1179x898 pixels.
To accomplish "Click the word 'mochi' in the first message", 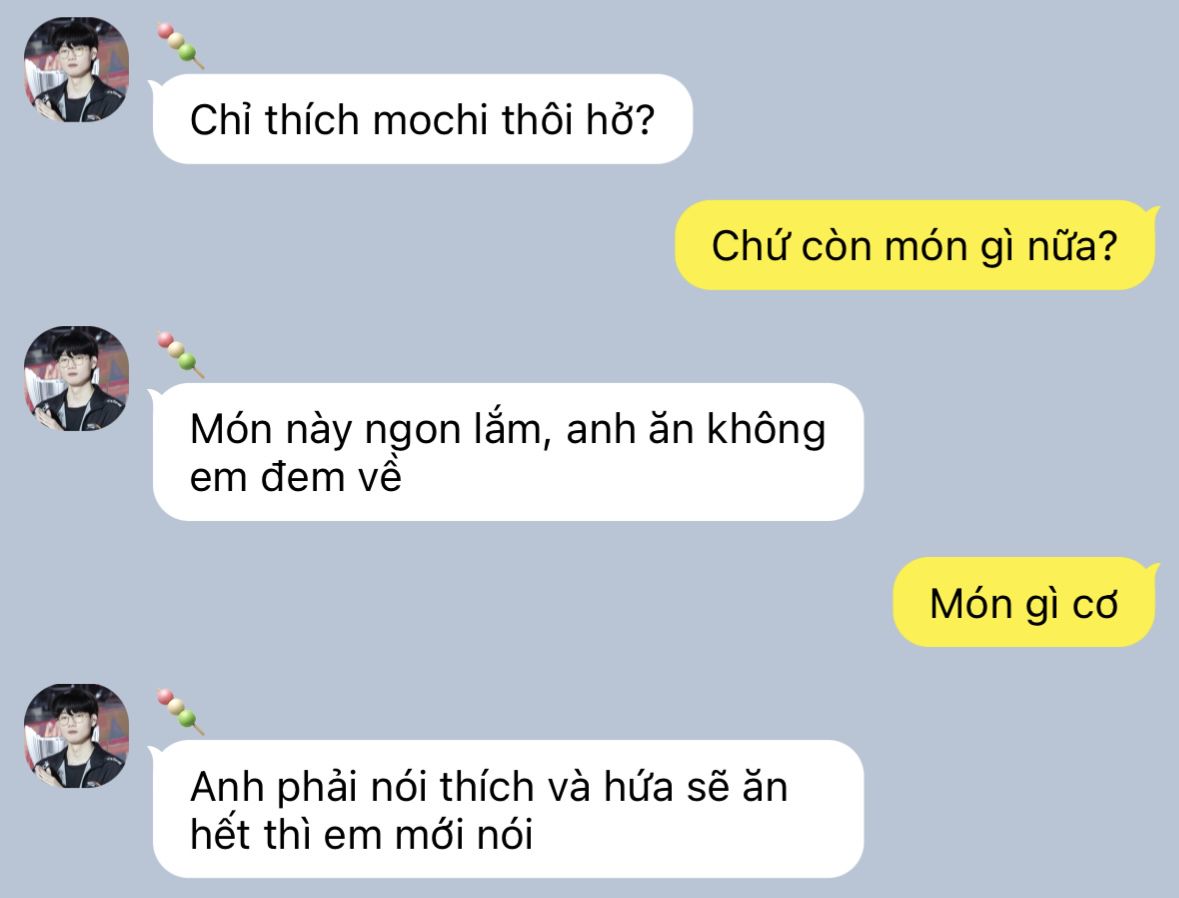I will click(430, 120).
